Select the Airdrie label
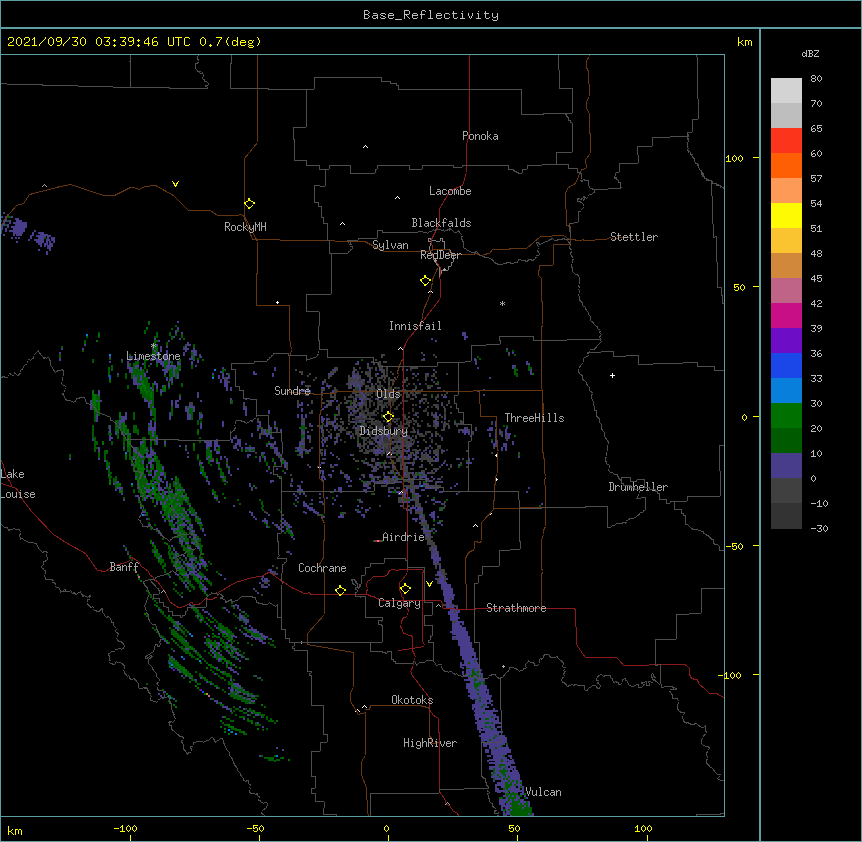This screenshot has width=862, height=842. click(x=404, y=537)
